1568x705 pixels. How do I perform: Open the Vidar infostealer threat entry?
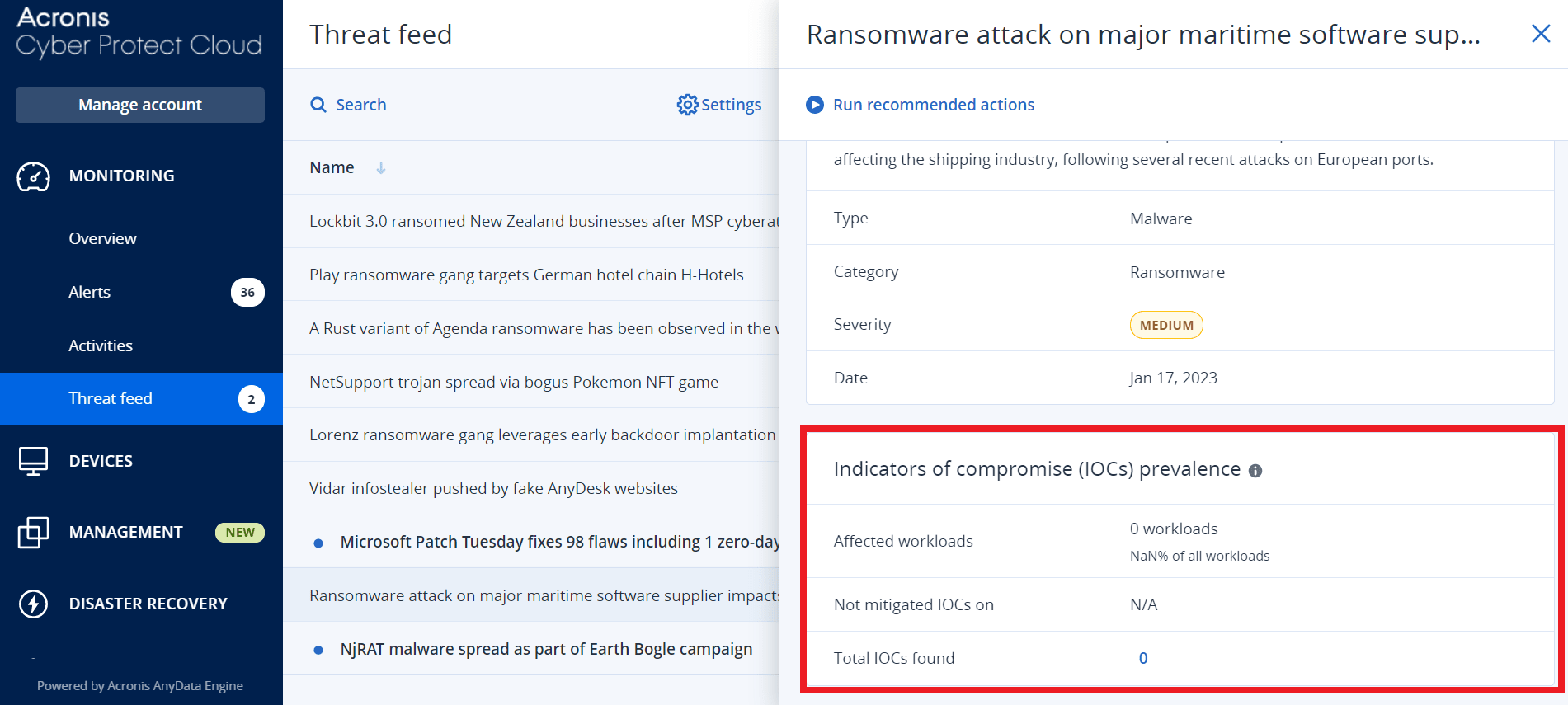click(x=493, y=488)
